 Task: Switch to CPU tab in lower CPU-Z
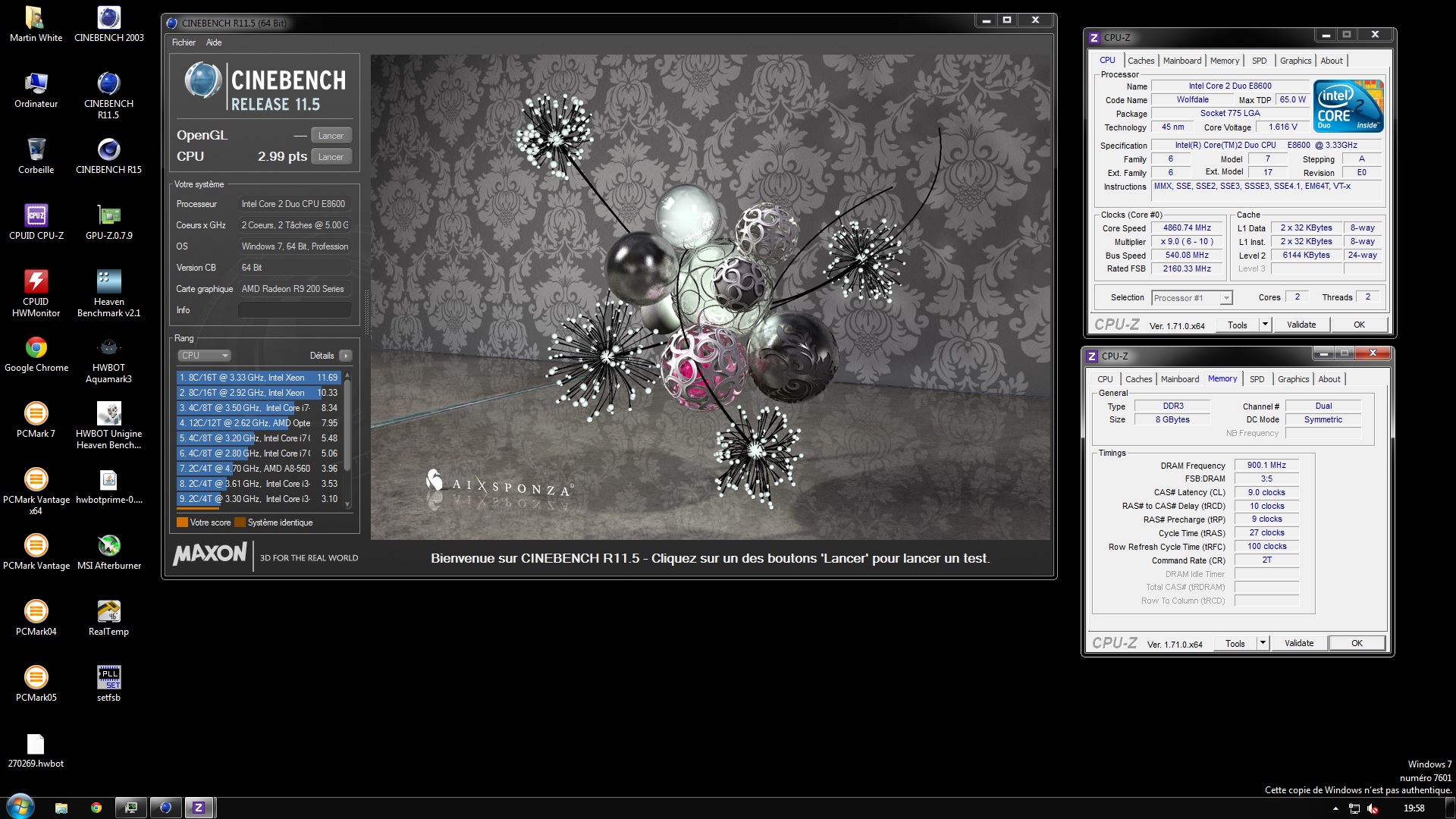[1105, 379]
